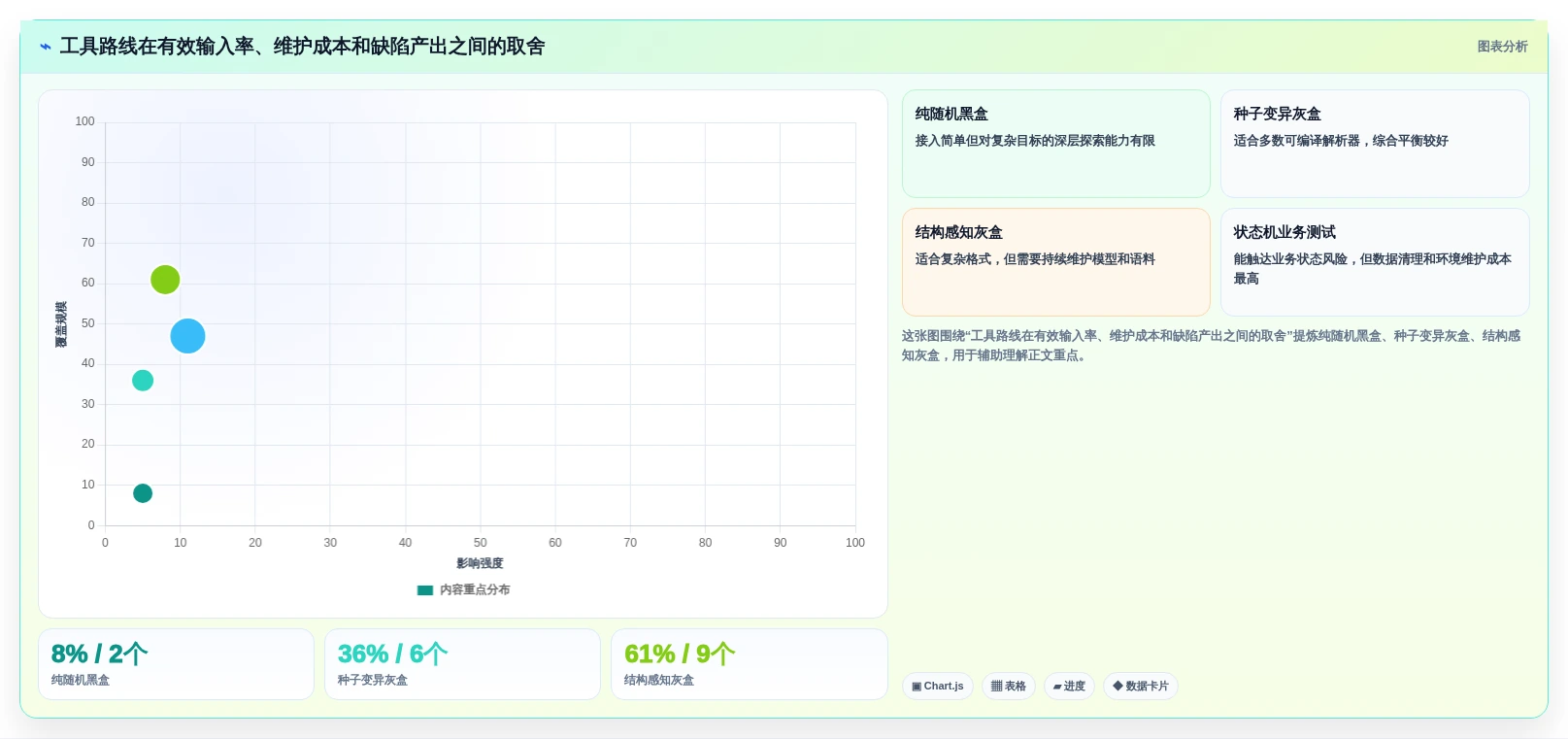Toggle the 内容重点分布 legend swatch
Viewport: 1568px width, 739px height.
424,589
